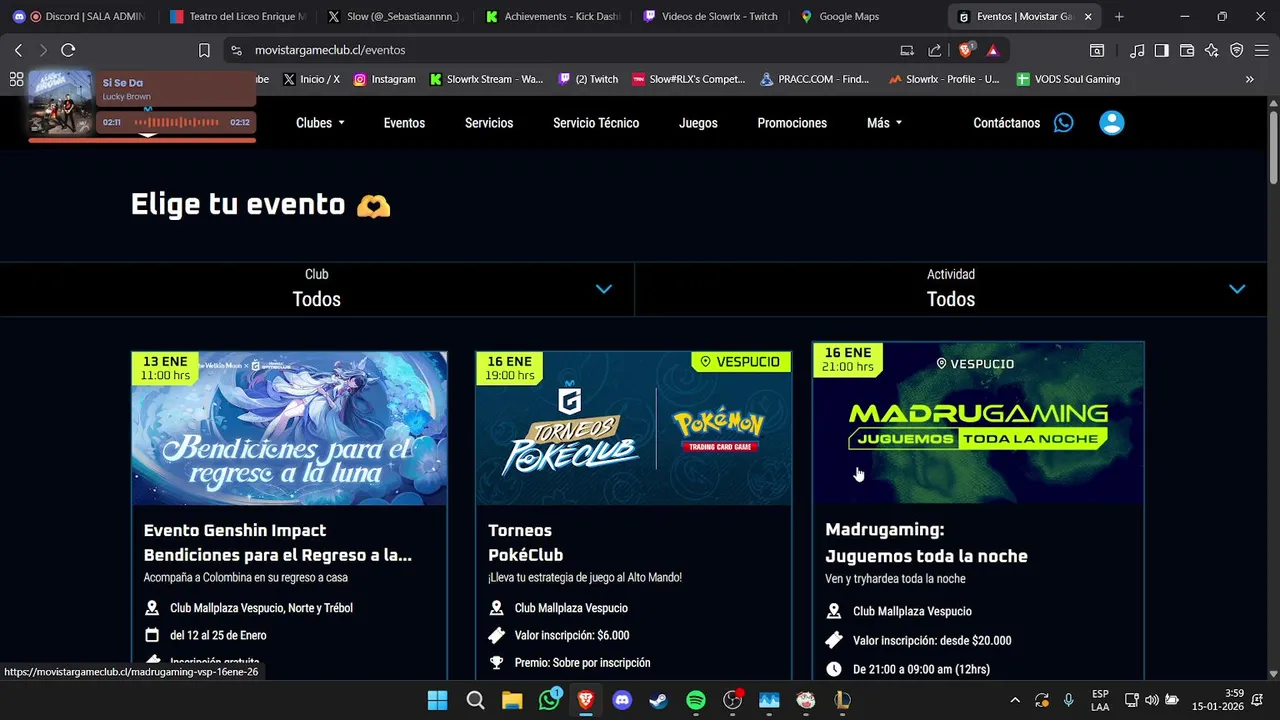Image resolution: width=1280 pixels, height=720 pixels.
Task: Open a new tab with plus button
Action: point(1119,17)
